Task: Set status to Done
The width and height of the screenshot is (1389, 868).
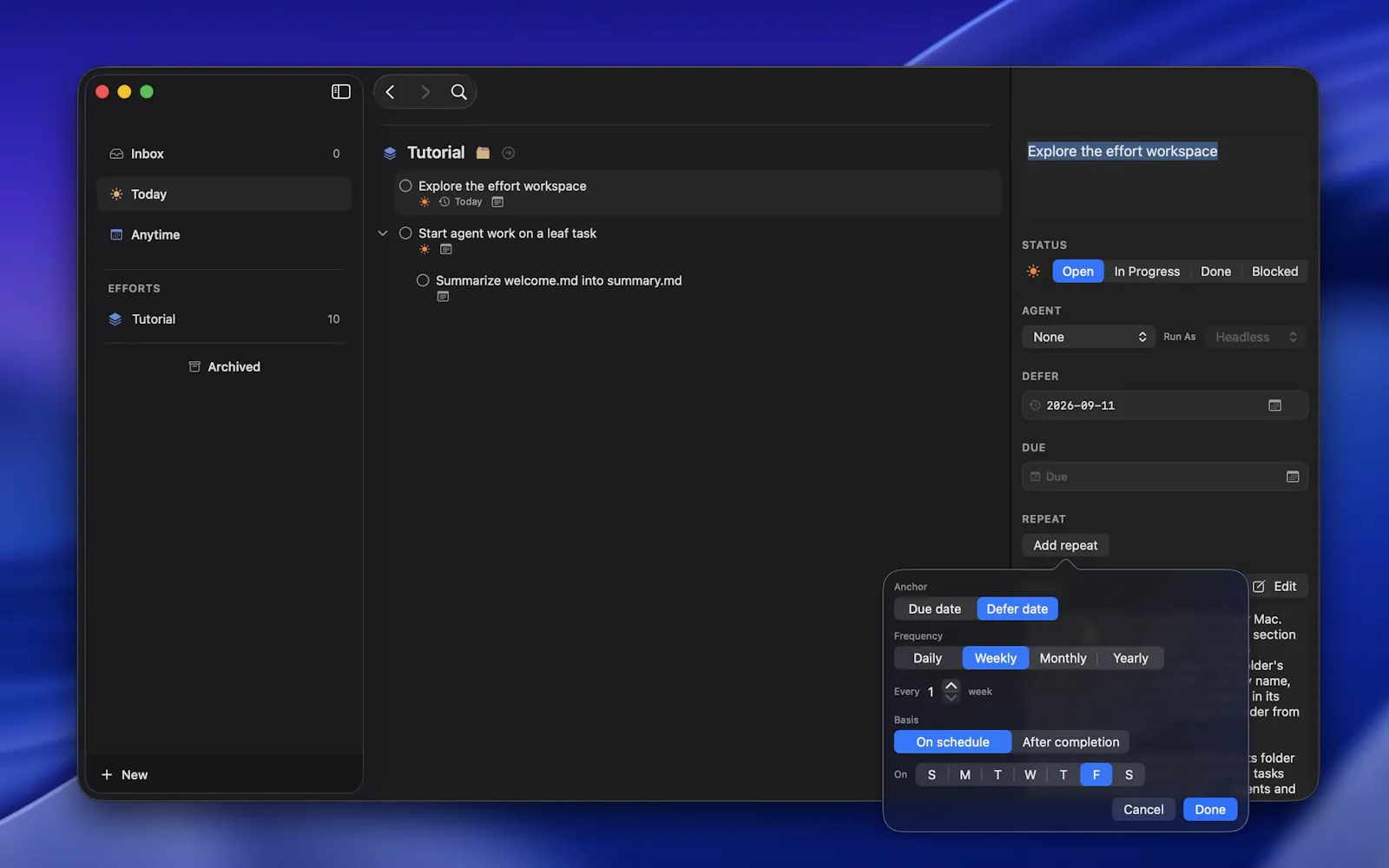Action: click(1215, 272)
